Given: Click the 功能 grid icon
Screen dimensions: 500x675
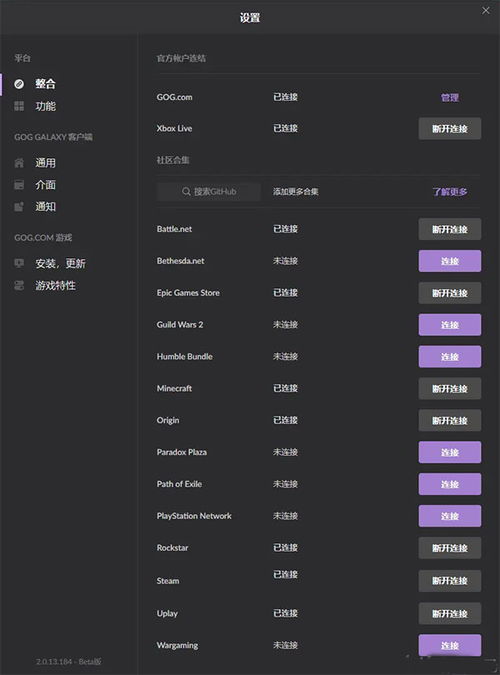Looking at the screenshot, I should (x=19, y=106).
